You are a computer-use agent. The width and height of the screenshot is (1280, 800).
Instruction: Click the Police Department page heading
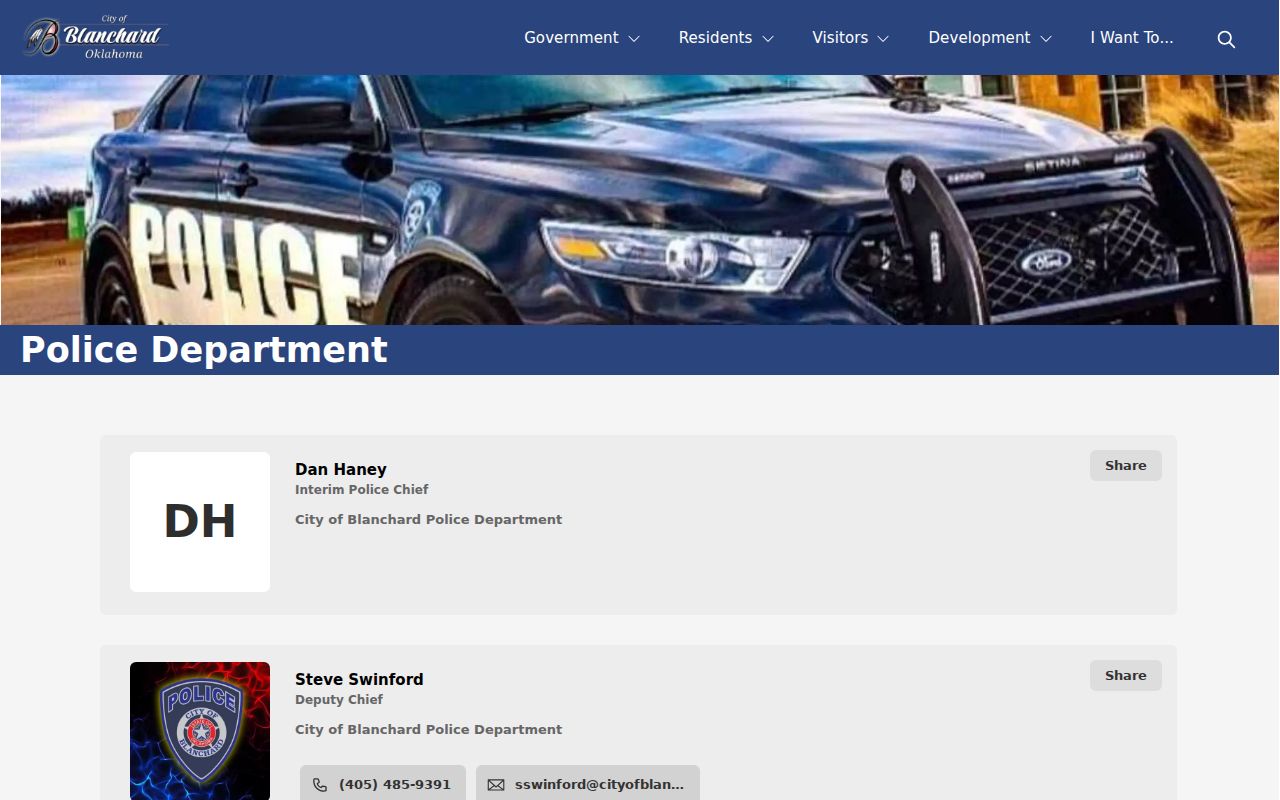pos(204,350)
